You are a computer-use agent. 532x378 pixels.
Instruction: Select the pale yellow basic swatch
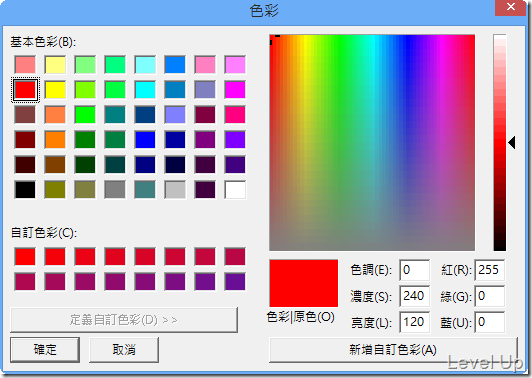[55, 65]
